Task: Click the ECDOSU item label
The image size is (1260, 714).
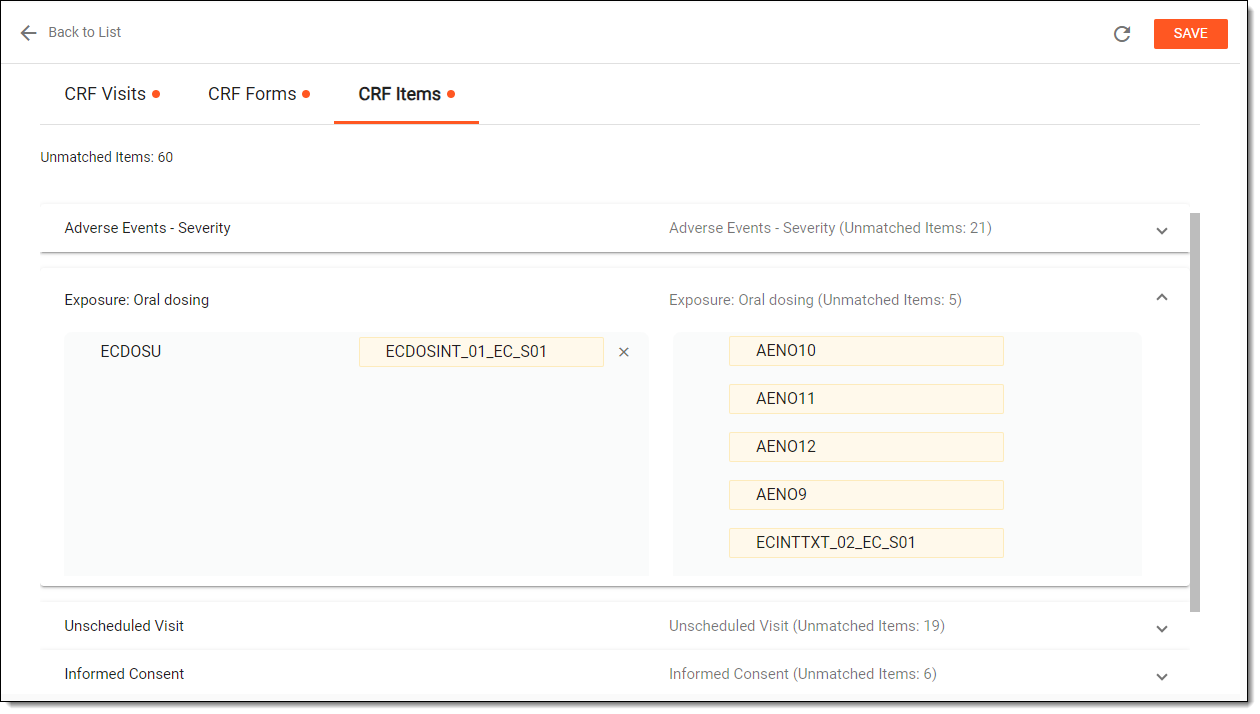Action: [131, 352]
